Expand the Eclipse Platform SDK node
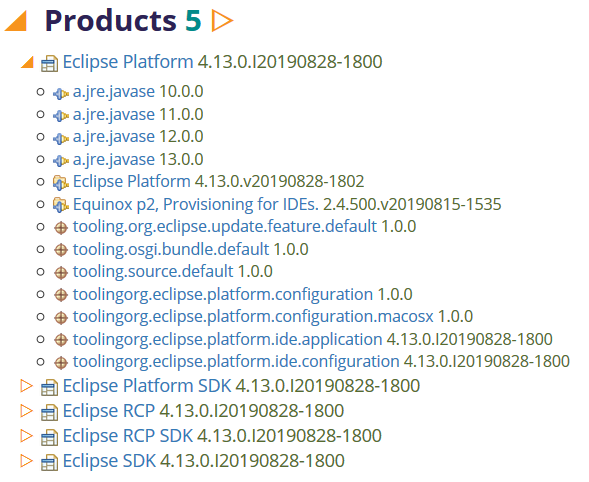 tap(26, 386)
